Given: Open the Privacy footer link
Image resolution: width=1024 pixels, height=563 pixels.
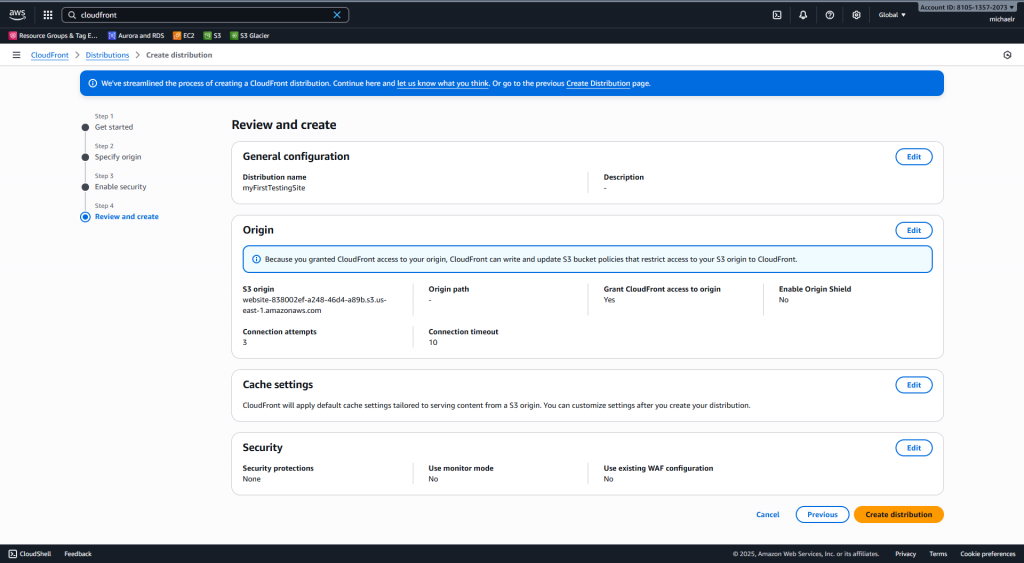Looking at the screenshot, I should (905, 553).
